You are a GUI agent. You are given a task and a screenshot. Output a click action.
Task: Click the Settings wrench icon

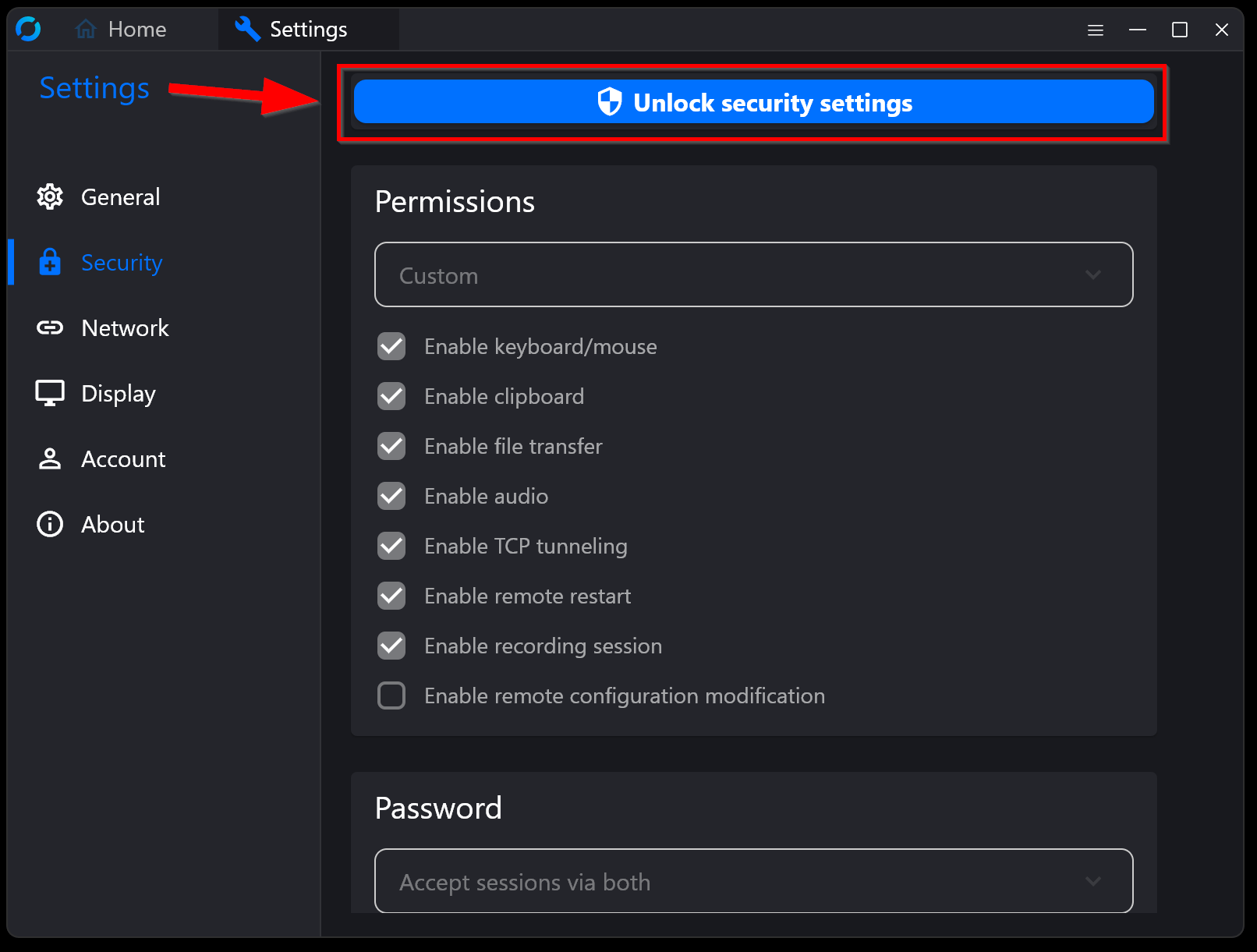(x=247, y=30)
